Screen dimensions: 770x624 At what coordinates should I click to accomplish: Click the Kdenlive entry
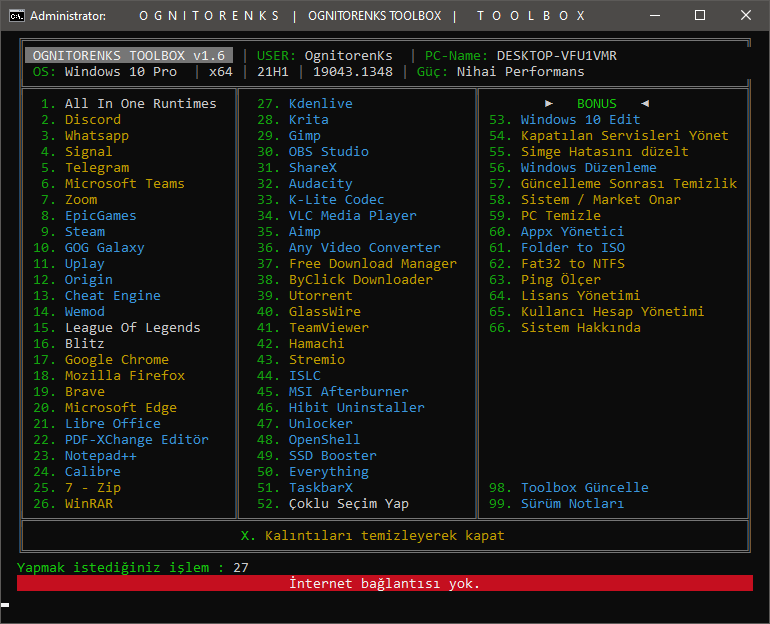click(321, 104)
